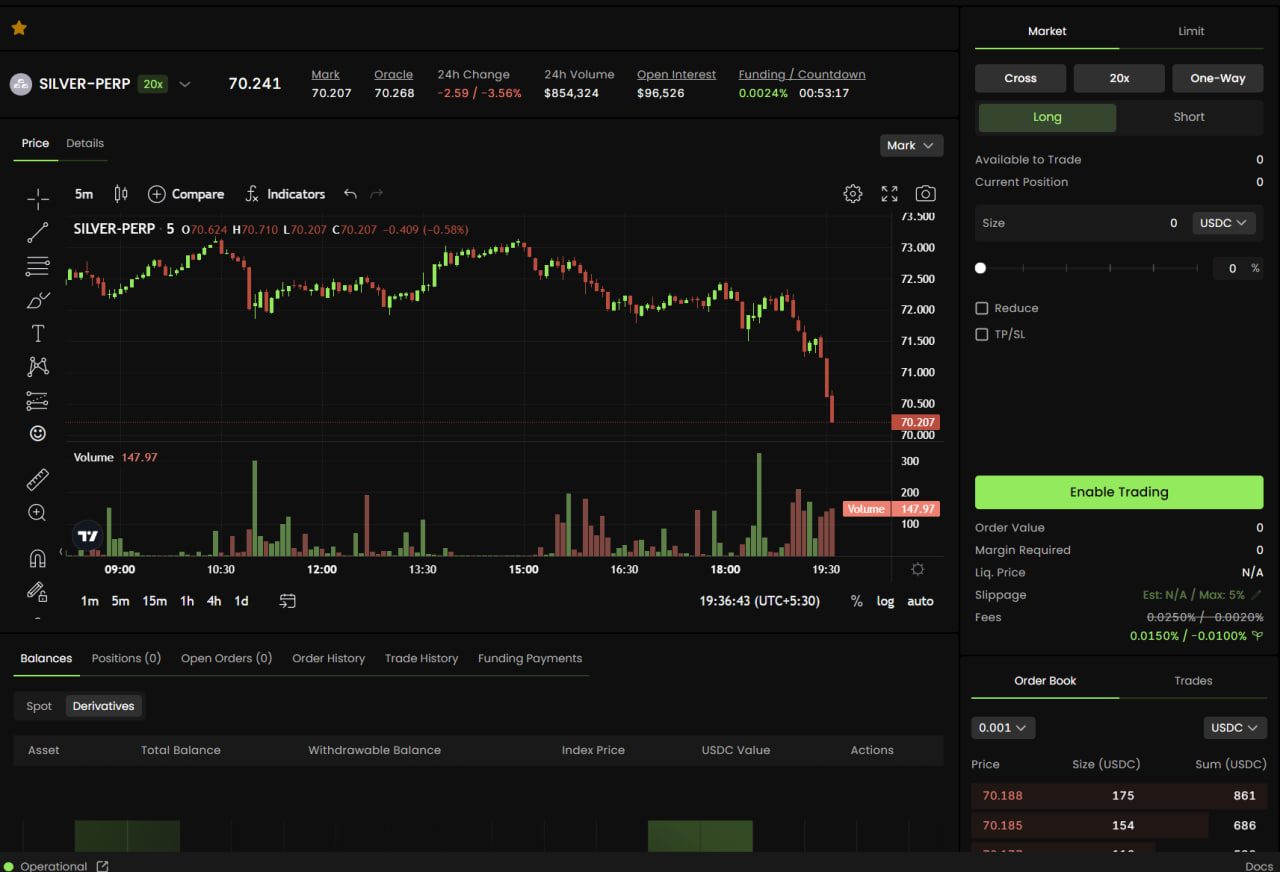Switch order side to Short
Screen dimensions: 1280x872
[x=1189, y=117]
